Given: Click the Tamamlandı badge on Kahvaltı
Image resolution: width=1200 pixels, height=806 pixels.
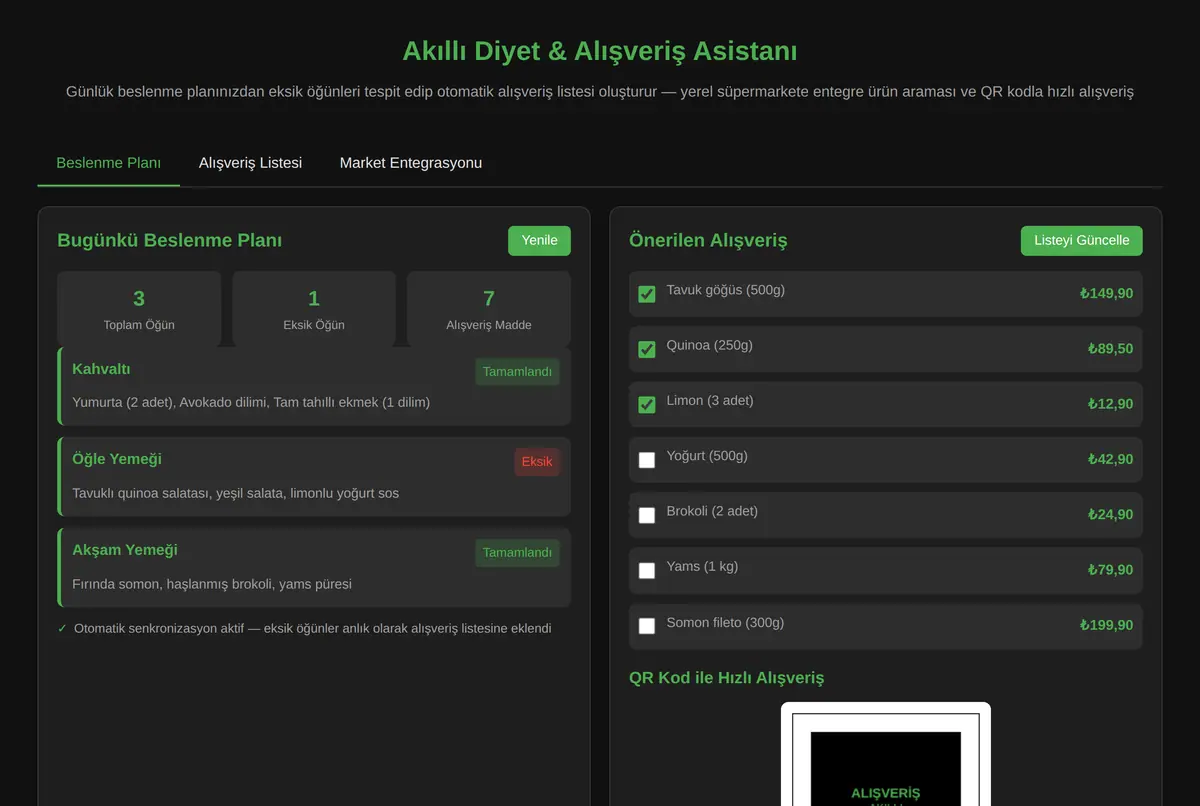Looking at the screenshot, I should click(517, 372).
